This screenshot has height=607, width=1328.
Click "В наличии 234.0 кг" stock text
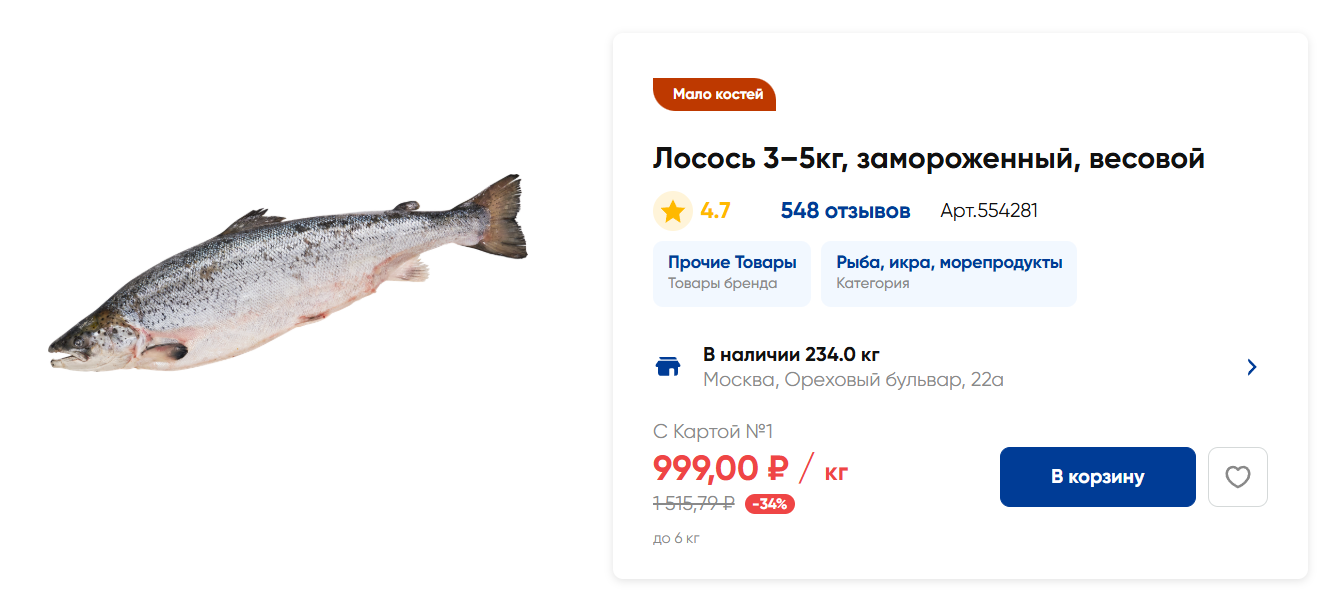click(791, 355)
